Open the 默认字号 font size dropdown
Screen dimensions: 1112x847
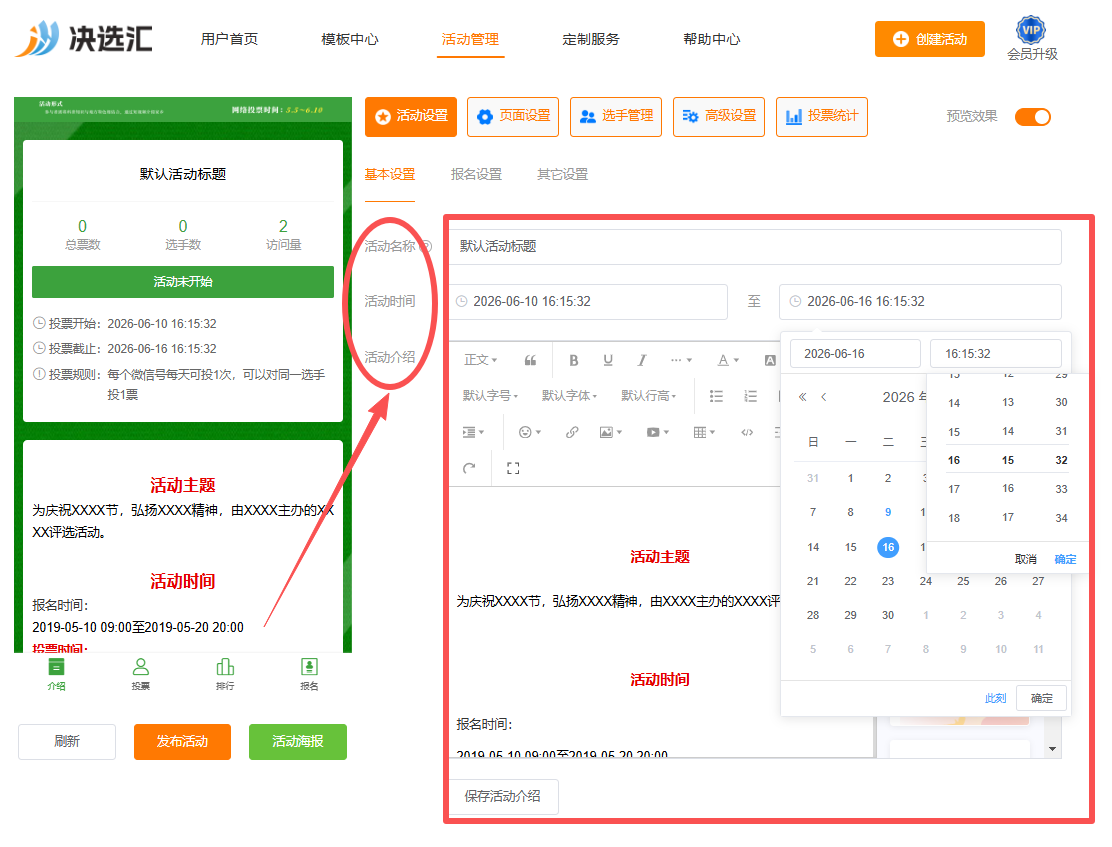pos(491,396)
